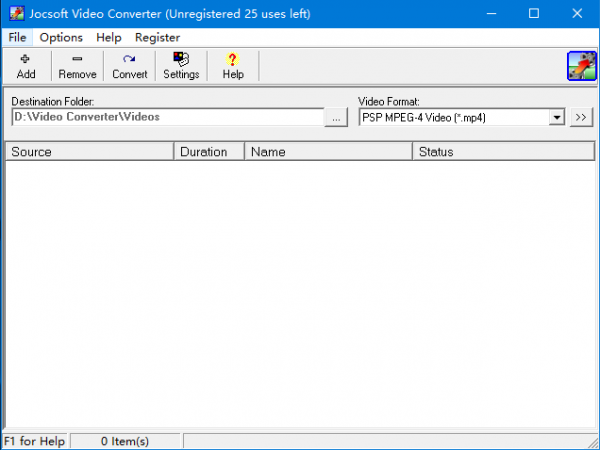This screenshot has height=450, width=600.
Task: Click the Source column header
Action: [89, 152]
